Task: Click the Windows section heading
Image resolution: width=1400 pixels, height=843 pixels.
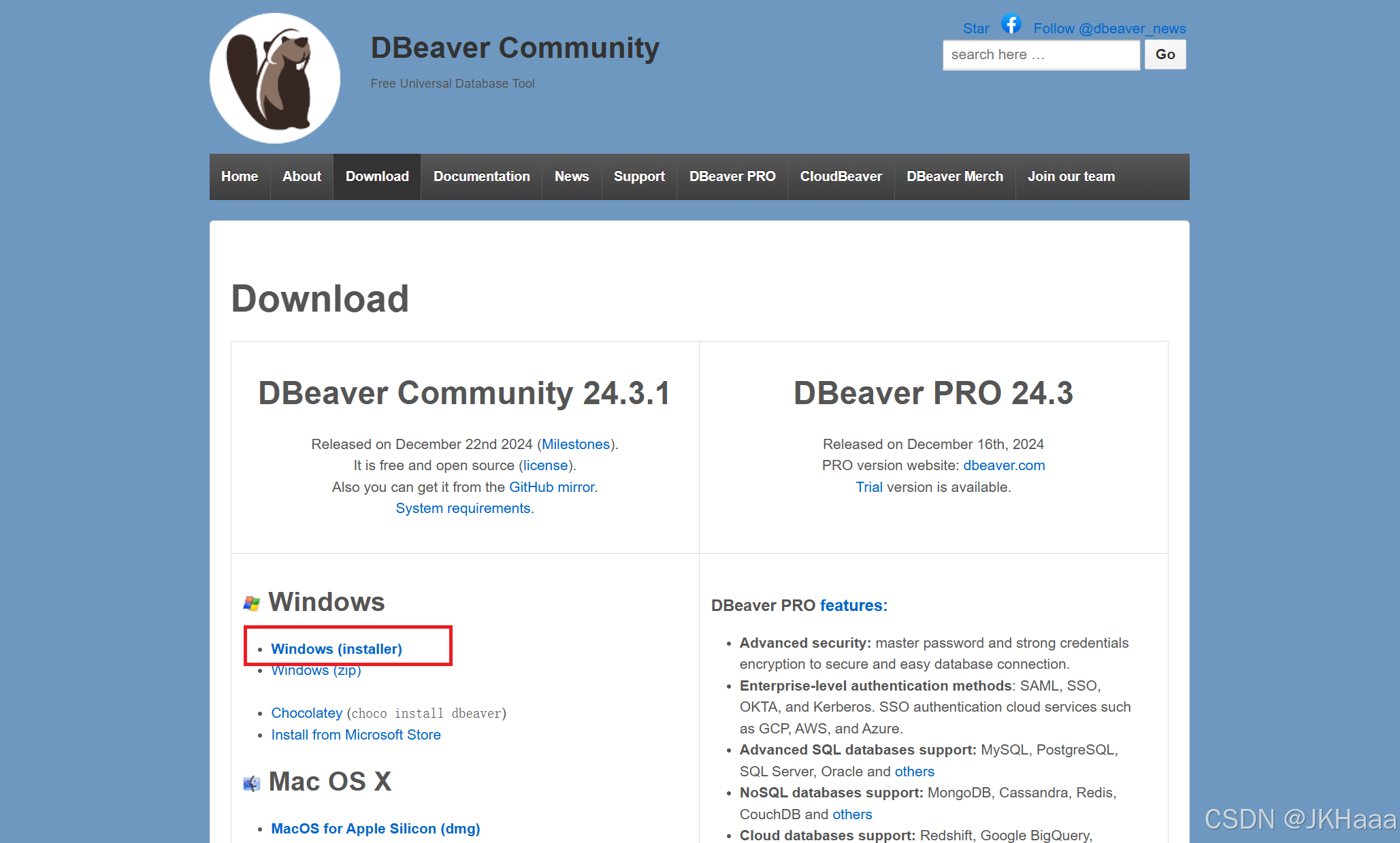Action: (x=327, y=602)
